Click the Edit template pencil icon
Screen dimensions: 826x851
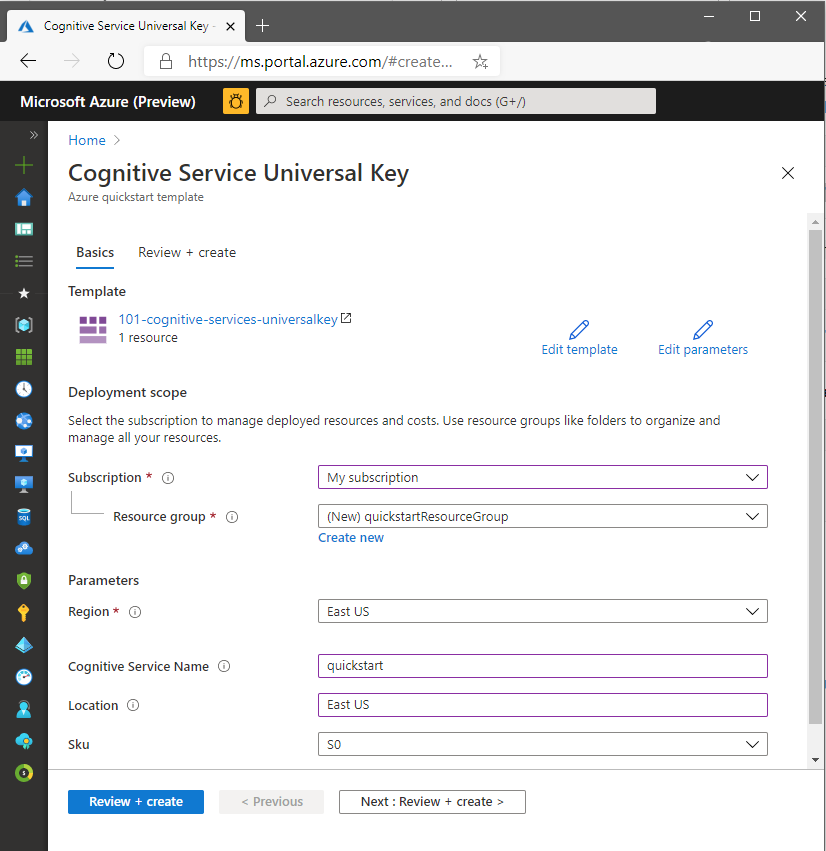coord(579,330)
